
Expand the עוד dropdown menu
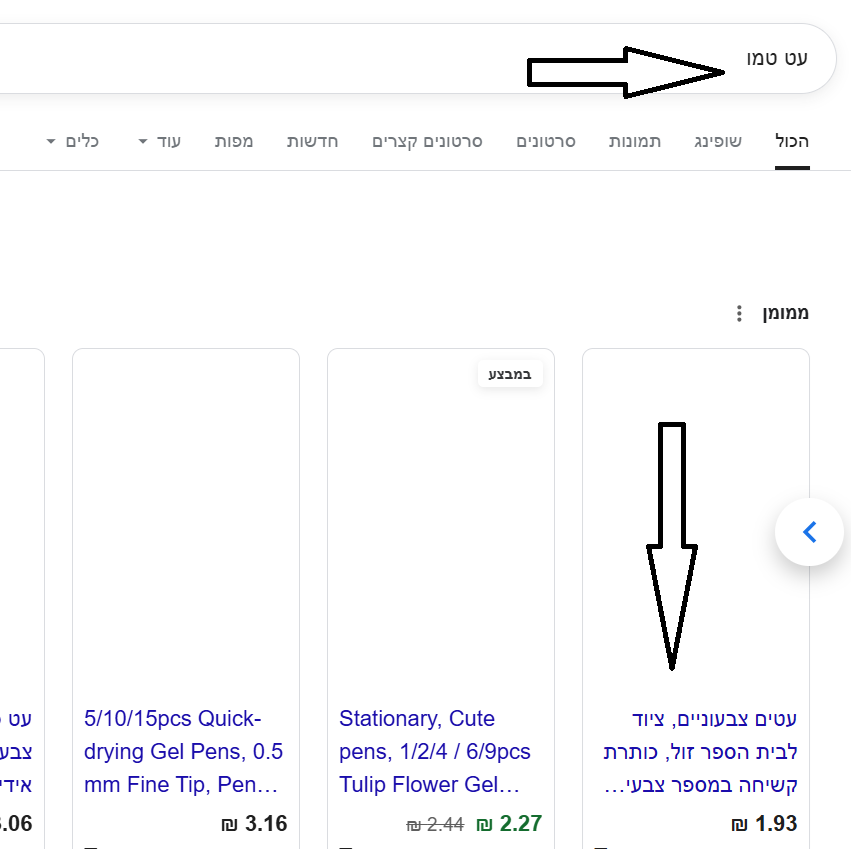tap(160, 141)
